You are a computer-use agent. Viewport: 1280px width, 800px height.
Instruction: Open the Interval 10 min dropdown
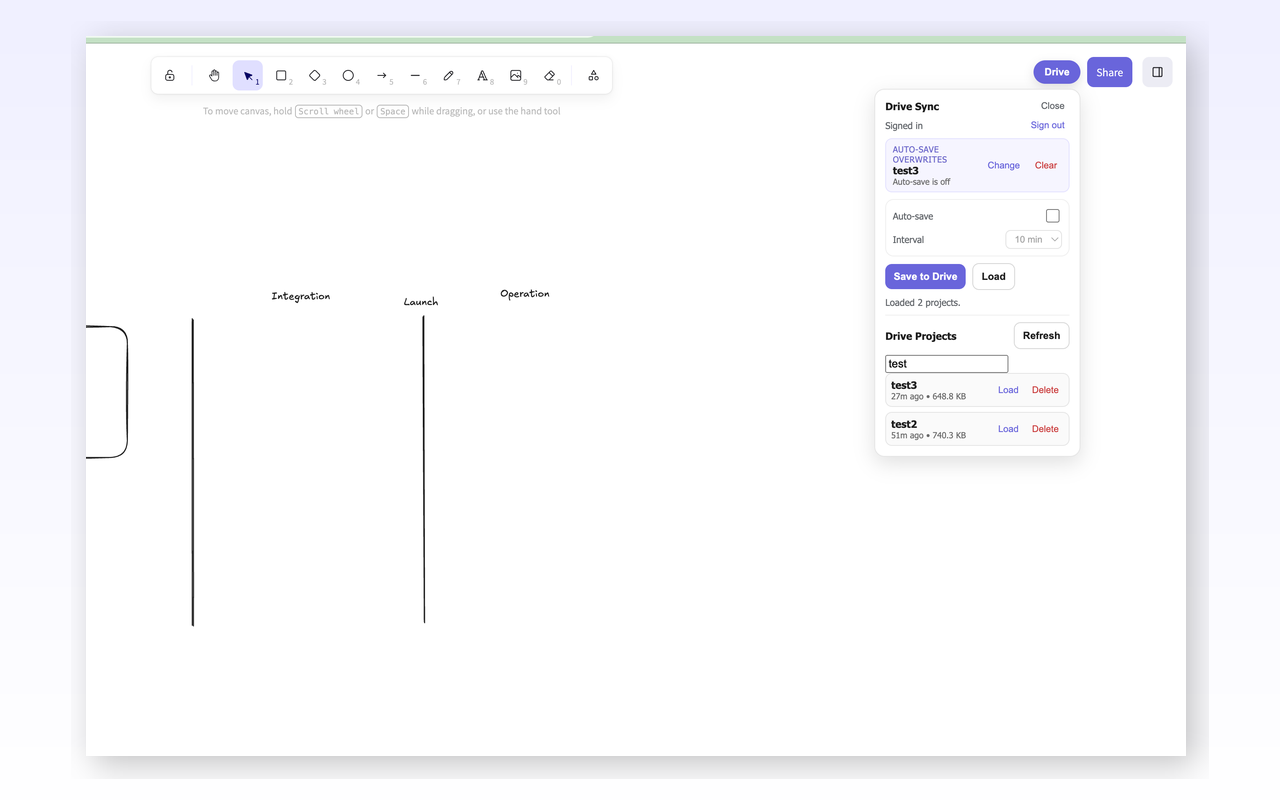1033,240
